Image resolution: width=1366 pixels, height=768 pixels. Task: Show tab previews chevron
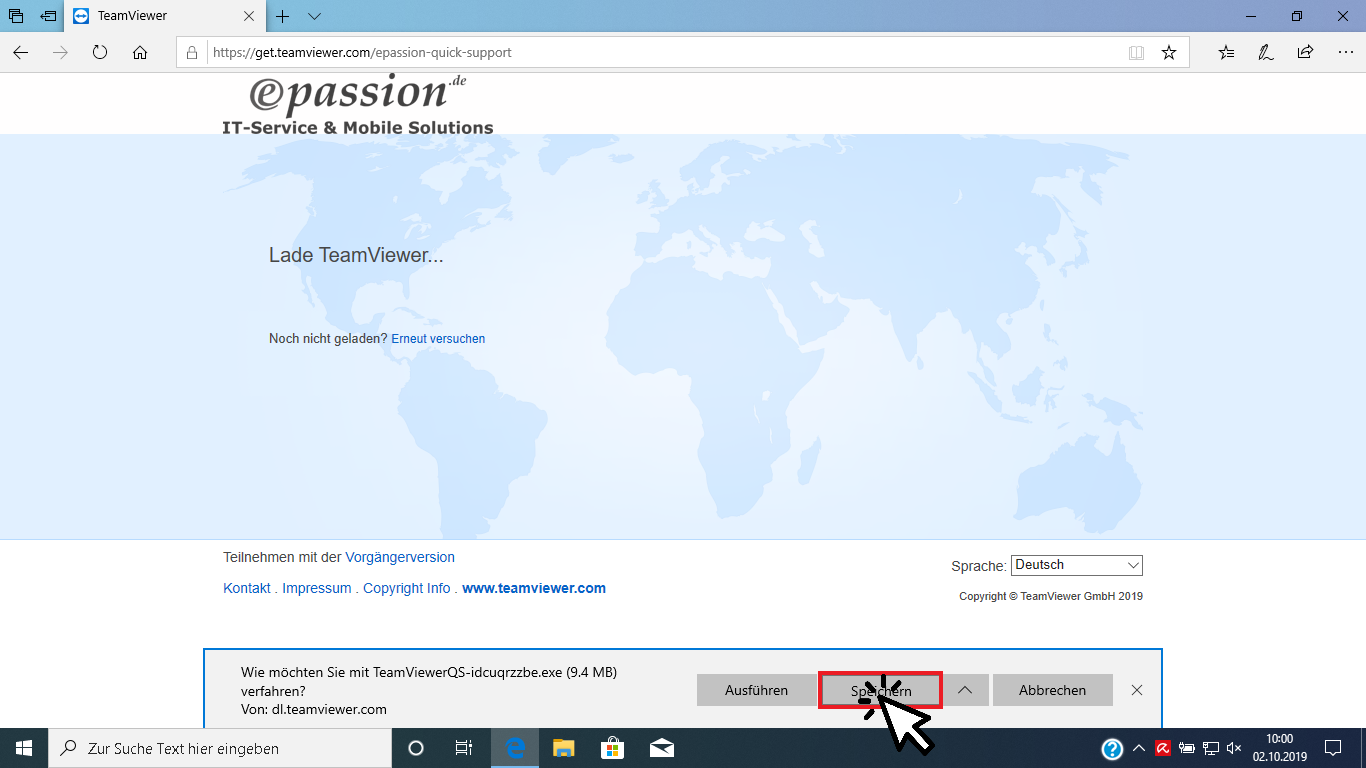(x=314, y=16)
